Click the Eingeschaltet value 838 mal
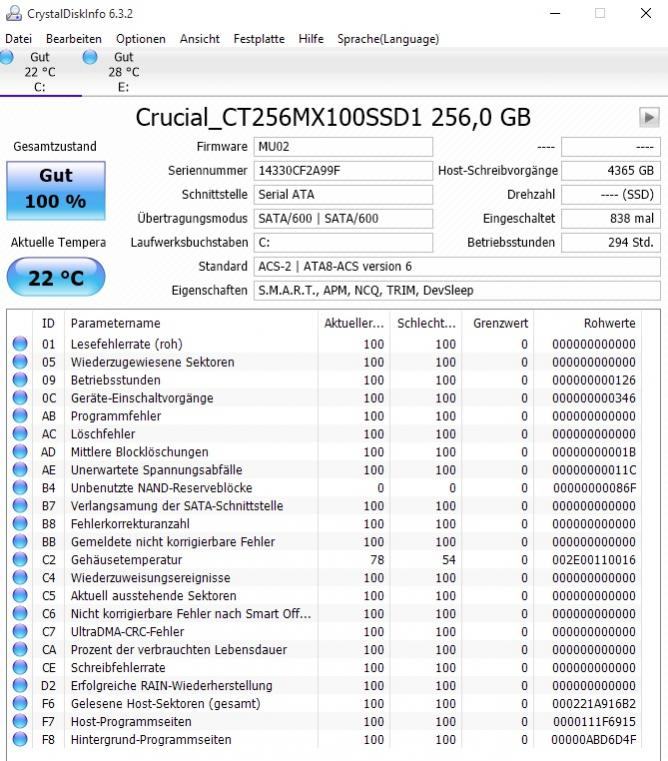668x761 pixels. 611,218
